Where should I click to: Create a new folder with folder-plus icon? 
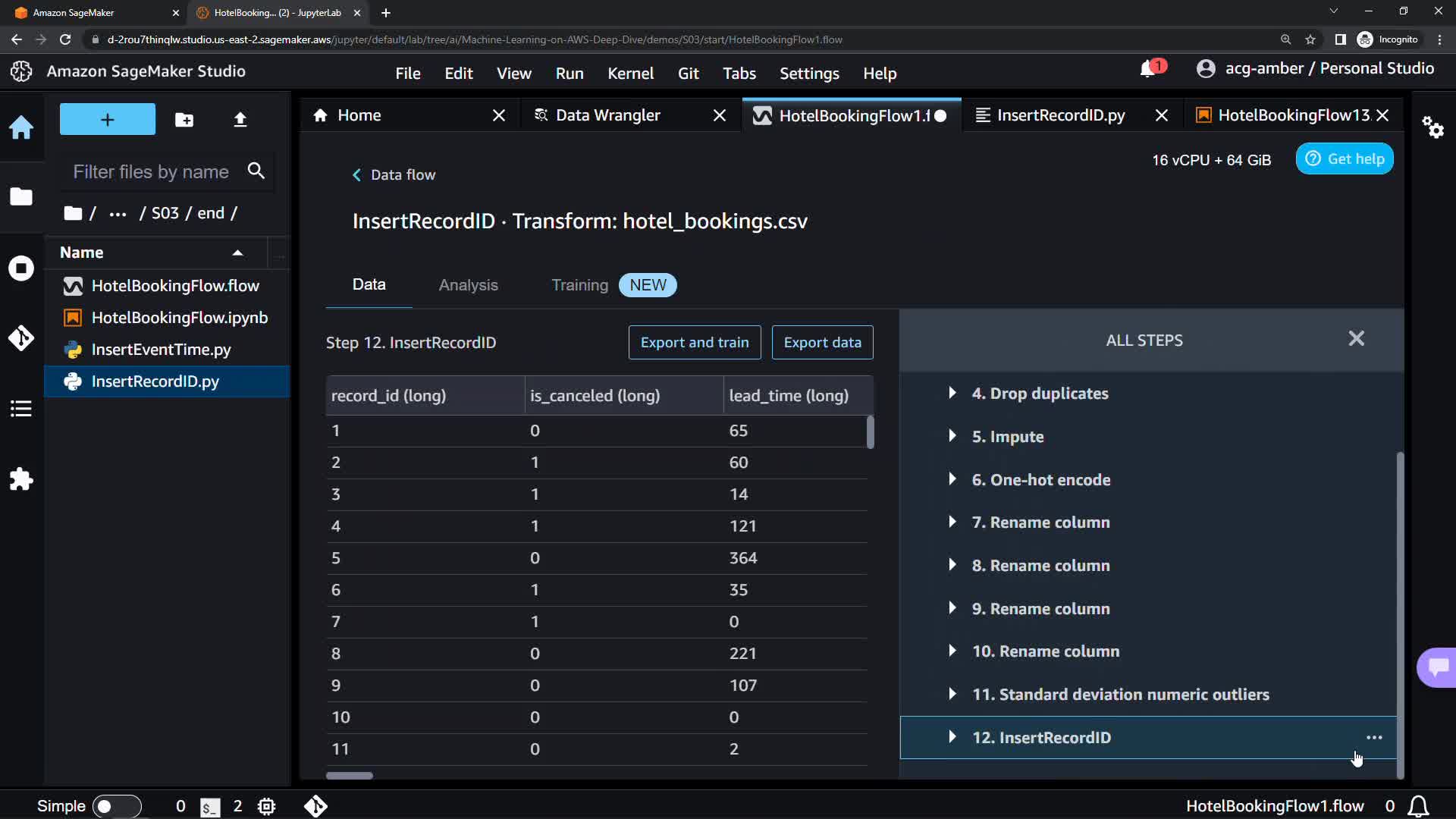click(184, 120)
